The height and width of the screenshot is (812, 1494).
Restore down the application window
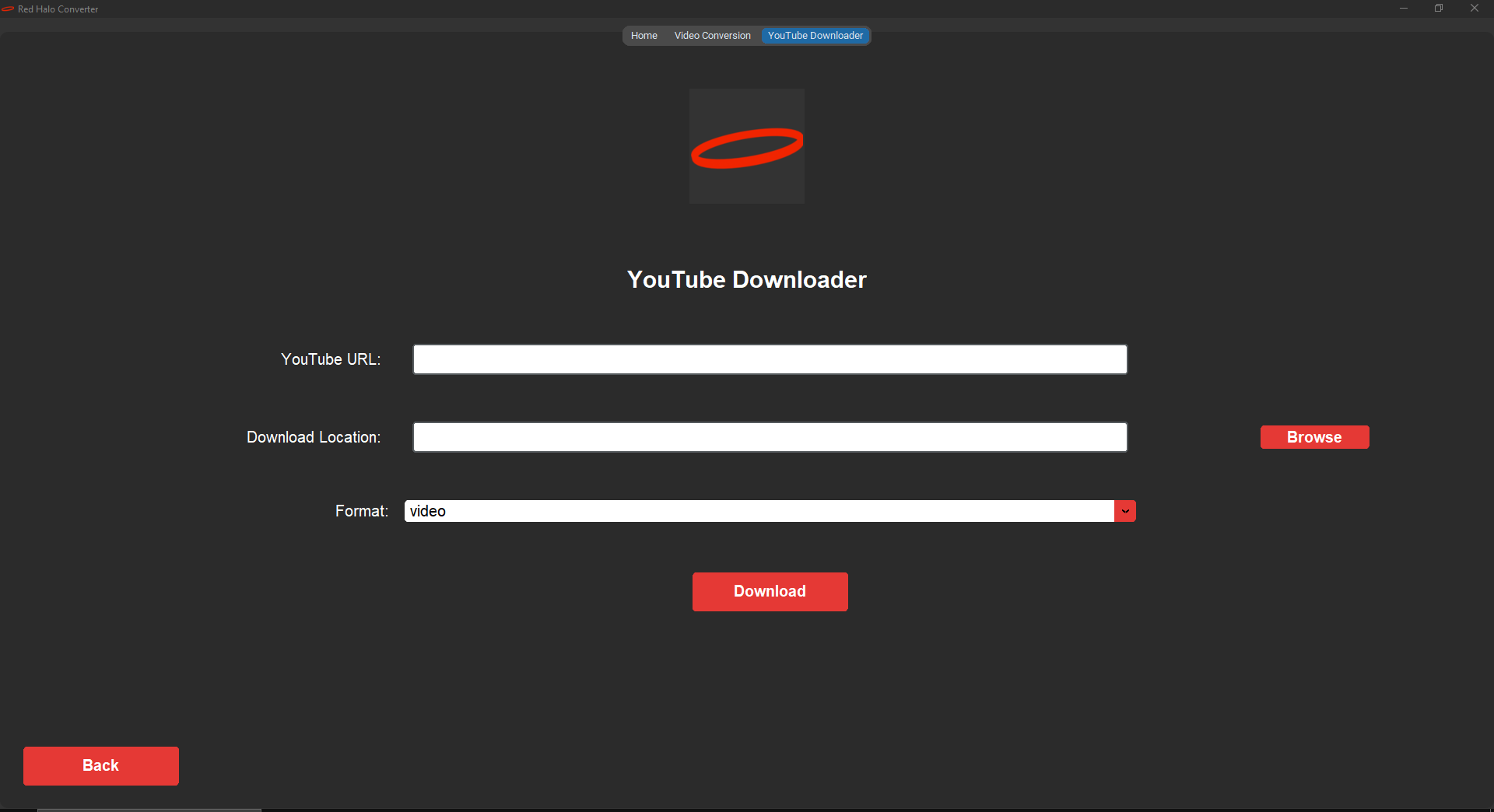click(x=1439, y=9)
